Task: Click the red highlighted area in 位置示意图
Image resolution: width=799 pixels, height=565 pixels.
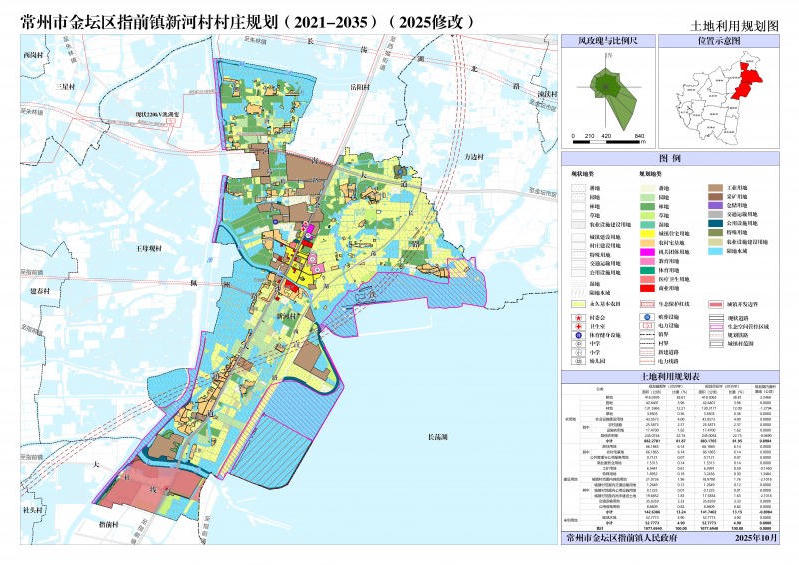Action: click(747, 80)
